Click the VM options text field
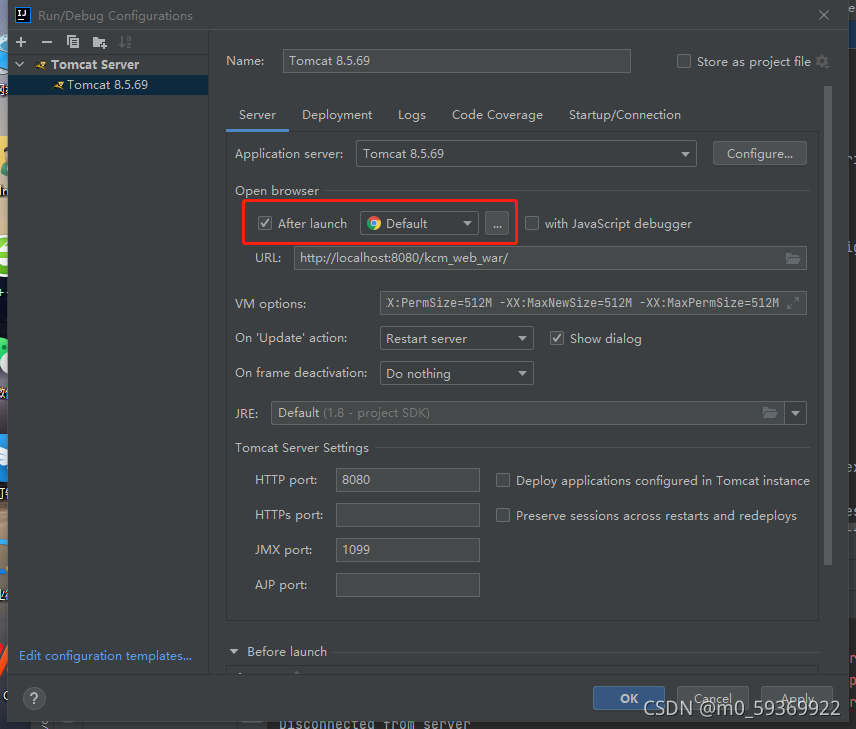This screenshot has width=856, height=729. [593, 303]
